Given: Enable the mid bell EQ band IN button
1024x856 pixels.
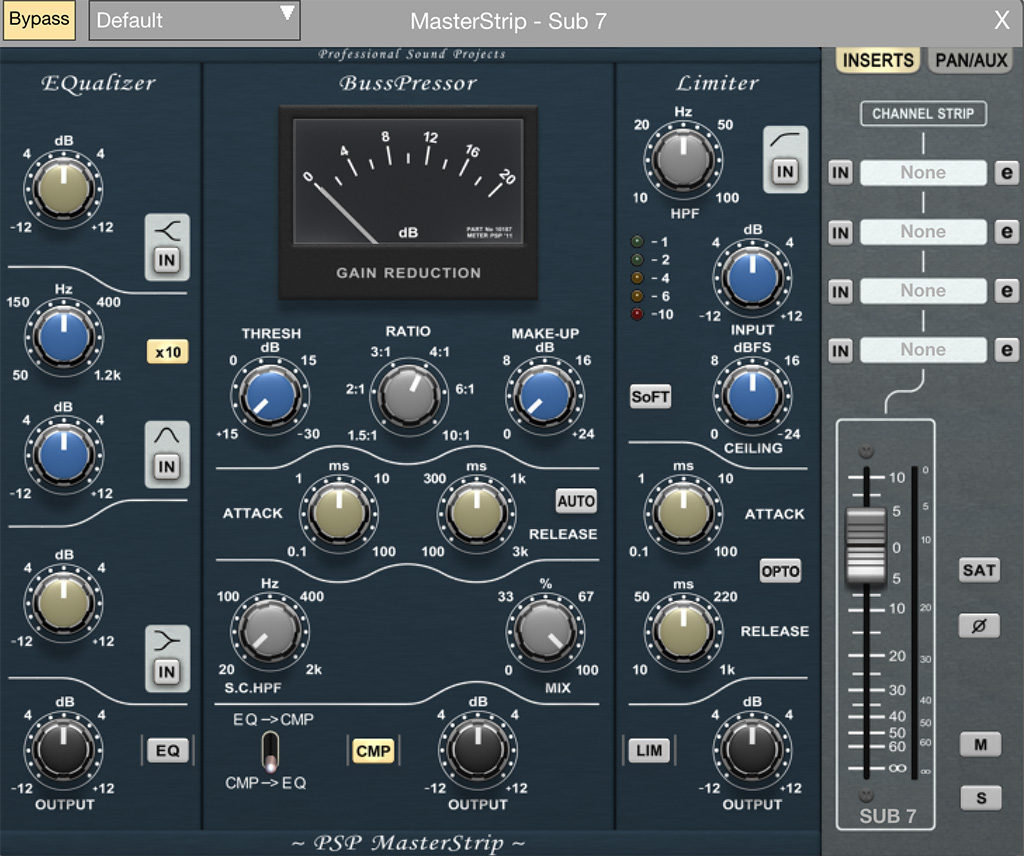Looking at the screenshot, I should [x=167, y=466].
